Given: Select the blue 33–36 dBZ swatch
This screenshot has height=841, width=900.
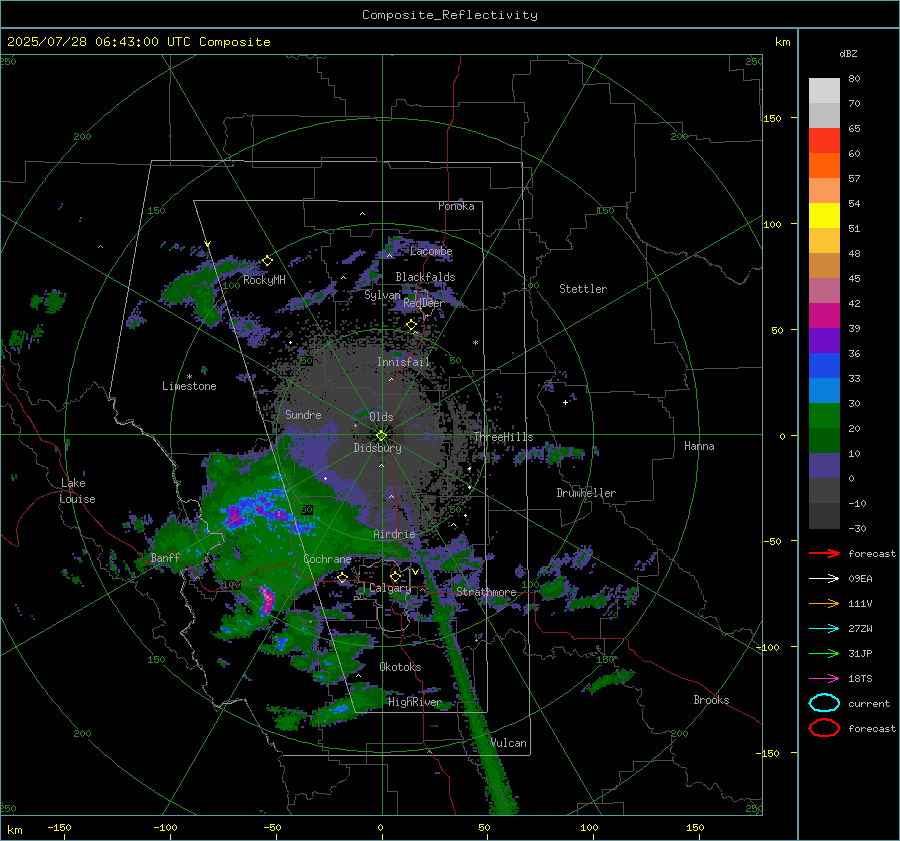Looking at the screenshot, I should tap(824, 366).
